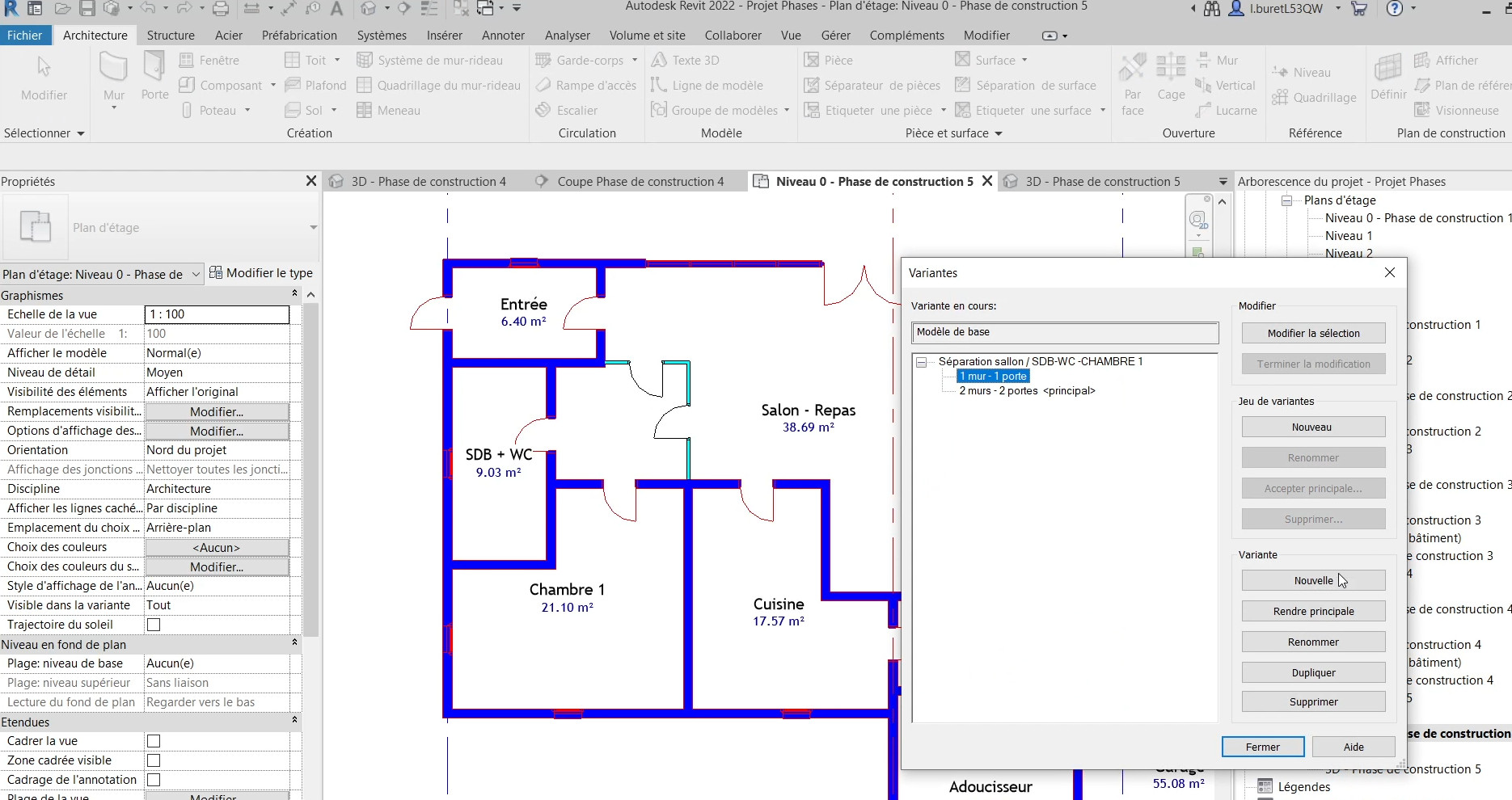Collapse the Plans d'étage tree node
This screenshot has width=1512, height=800.
point(1286,200)
